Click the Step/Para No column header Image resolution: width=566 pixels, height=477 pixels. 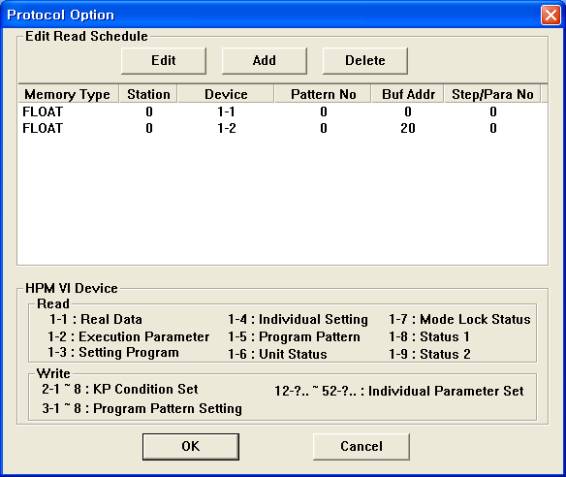click(x=492, y=94)
